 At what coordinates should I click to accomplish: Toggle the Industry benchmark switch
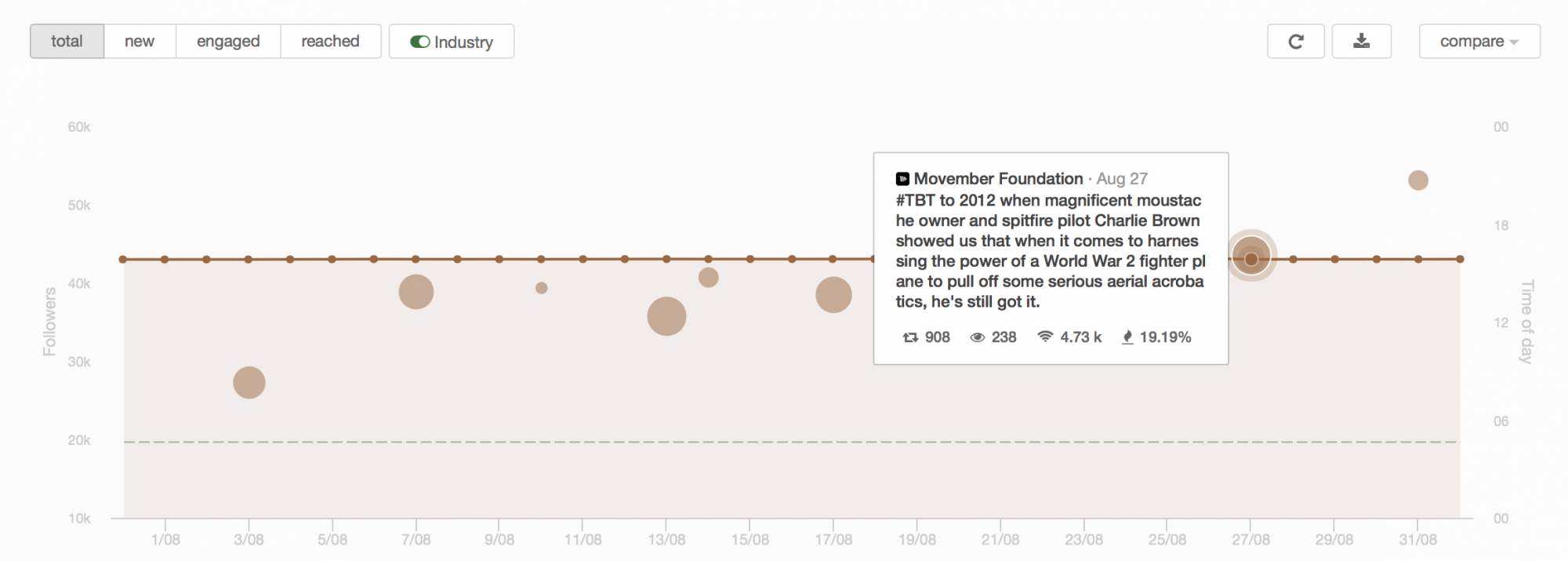pos(420,42)
